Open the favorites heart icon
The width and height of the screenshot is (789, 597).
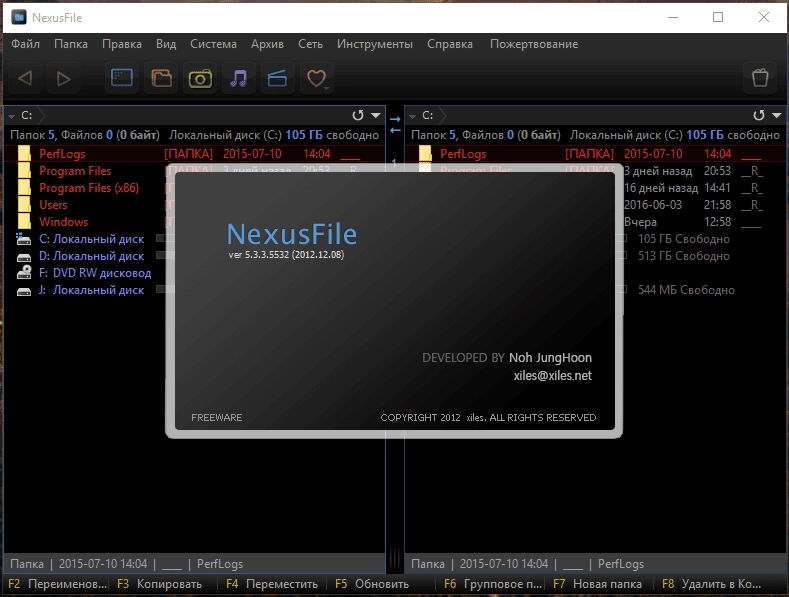(x=317, y=78)
